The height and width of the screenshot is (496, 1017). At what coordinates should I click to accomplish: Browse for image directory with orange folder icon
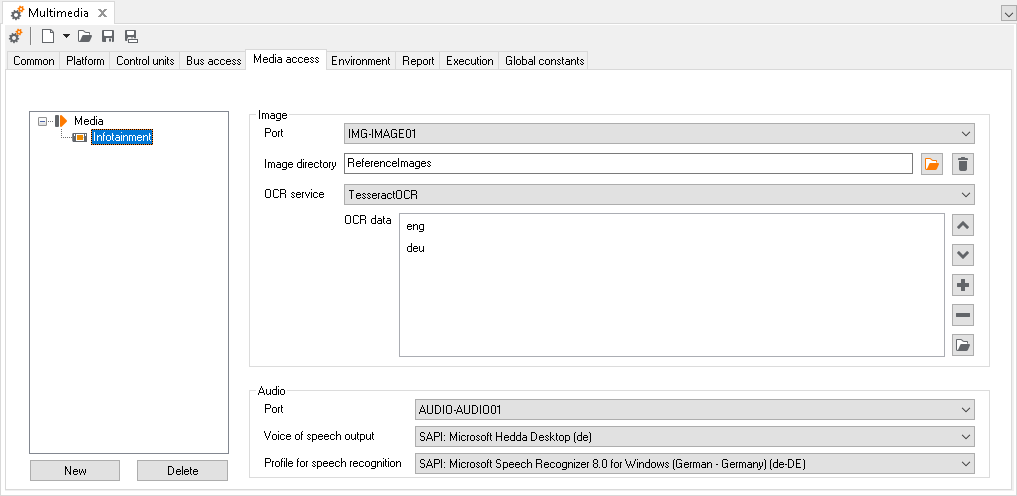(932, 164)
